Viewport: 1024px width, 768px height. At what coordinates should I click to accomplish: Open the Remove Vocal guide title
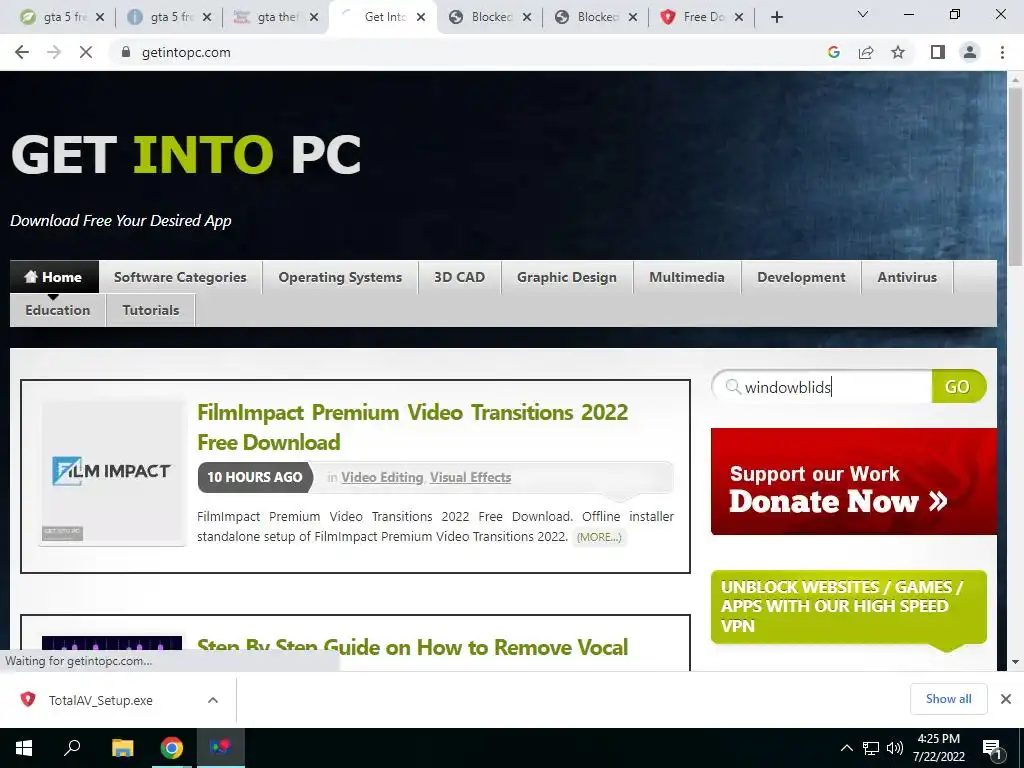(x=413, y=648)
